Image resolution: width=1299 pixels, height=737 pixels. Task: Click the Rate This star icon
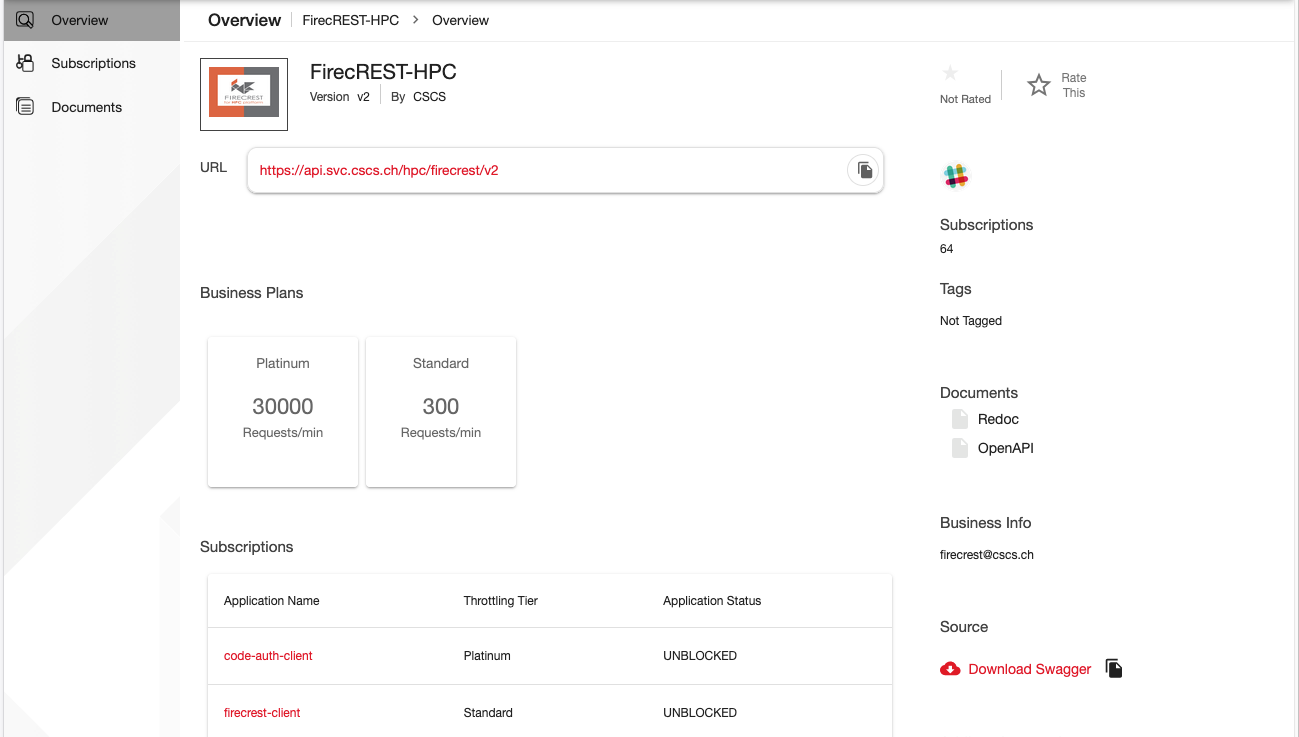[x=1039, y=85]
